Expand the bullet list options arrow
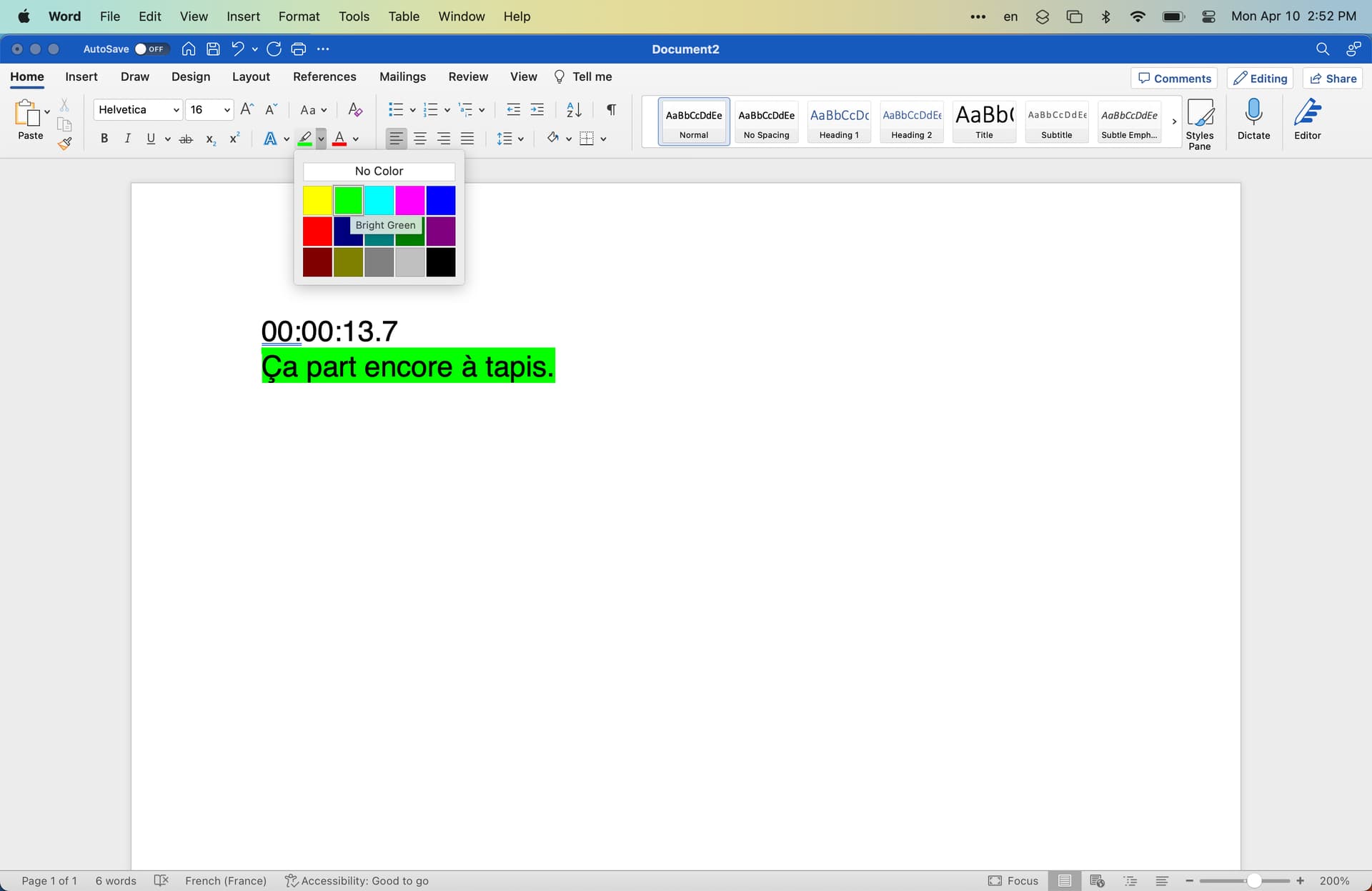The image size is (1372, 891). coord(412,110)
